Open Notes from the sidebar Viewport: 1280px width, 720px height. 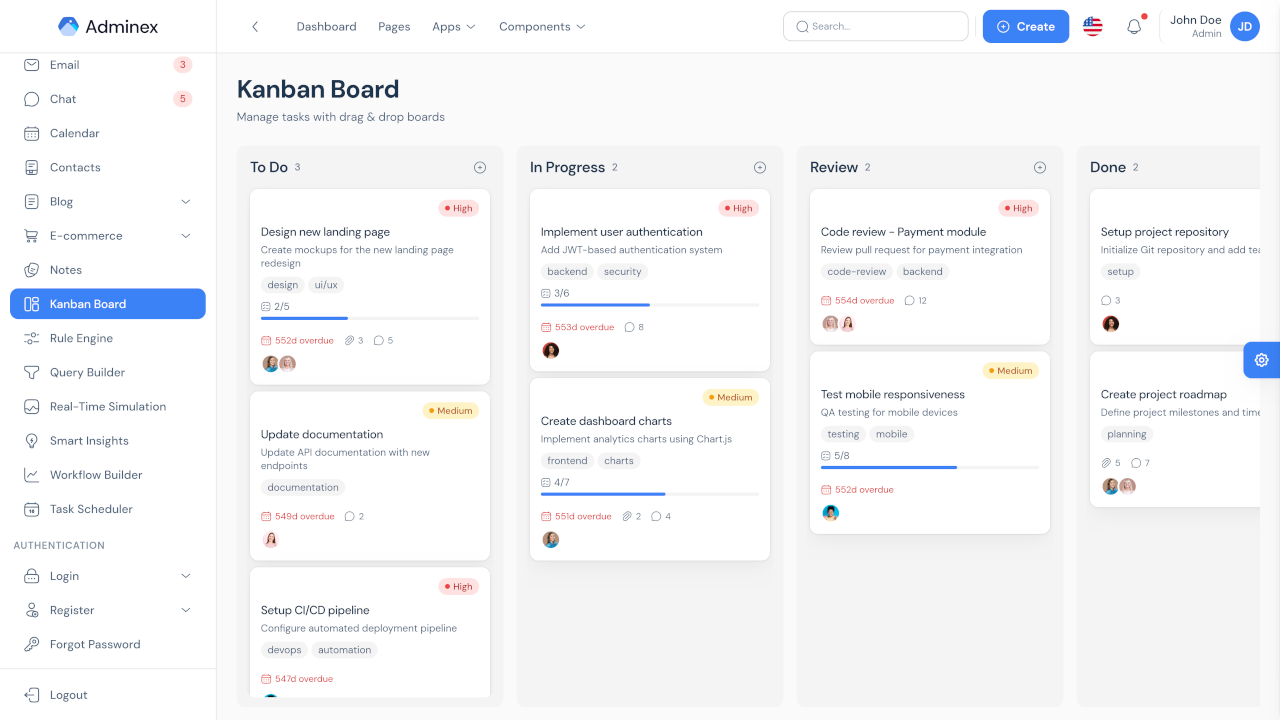point(108,270)
